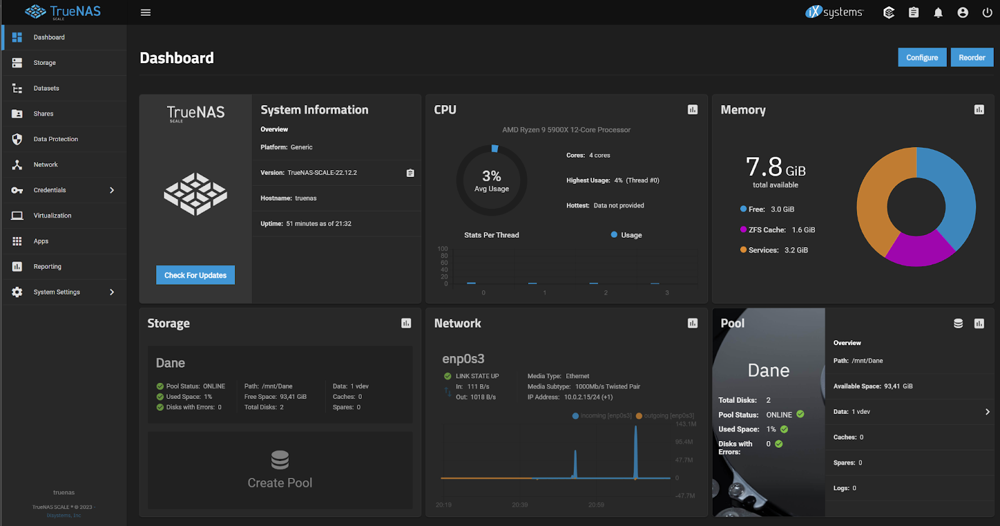Click the Data Protection shield icon
The height and width of the screenshot is (526, 1000).
point(17,139)
